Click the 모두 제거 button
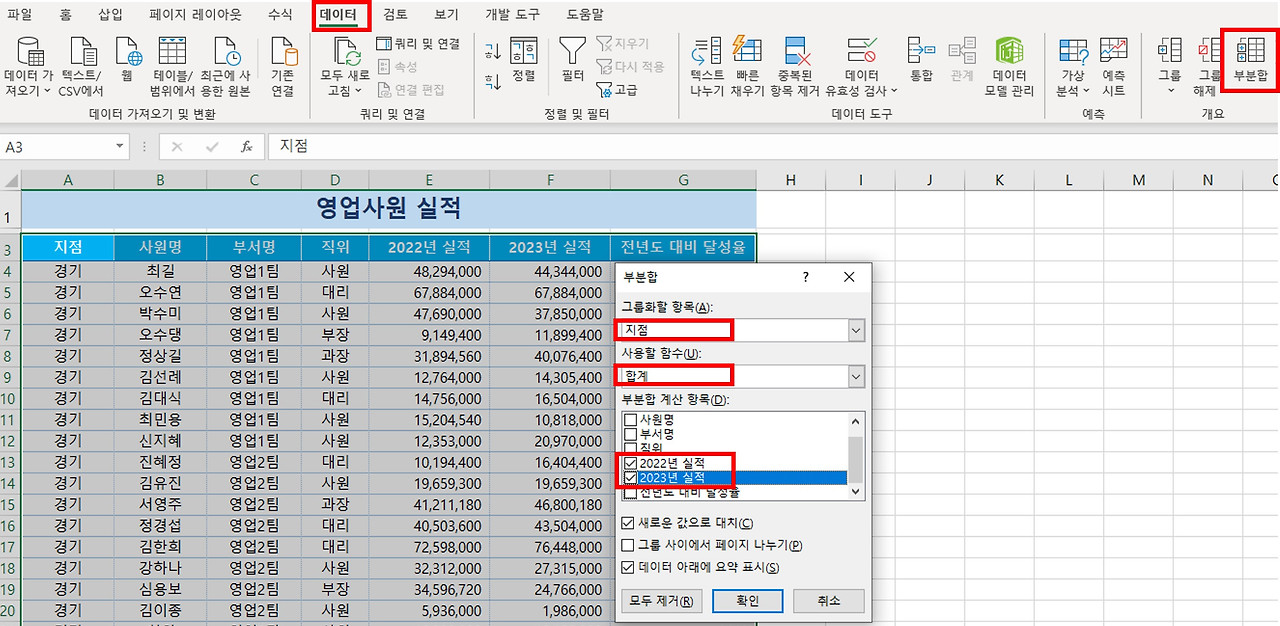This screenshot has height=626, width=1280. pyautogui.click(x=661, y=601)
